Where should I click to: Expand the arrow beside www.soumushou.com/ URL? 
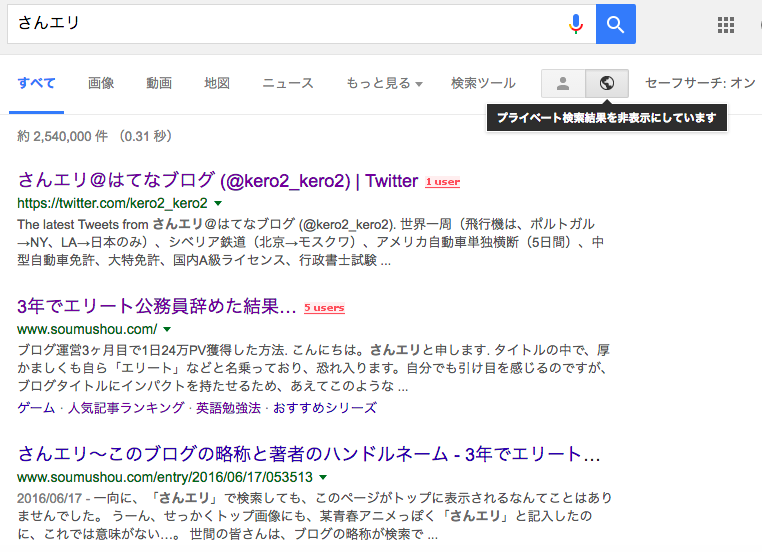[167, 329]
